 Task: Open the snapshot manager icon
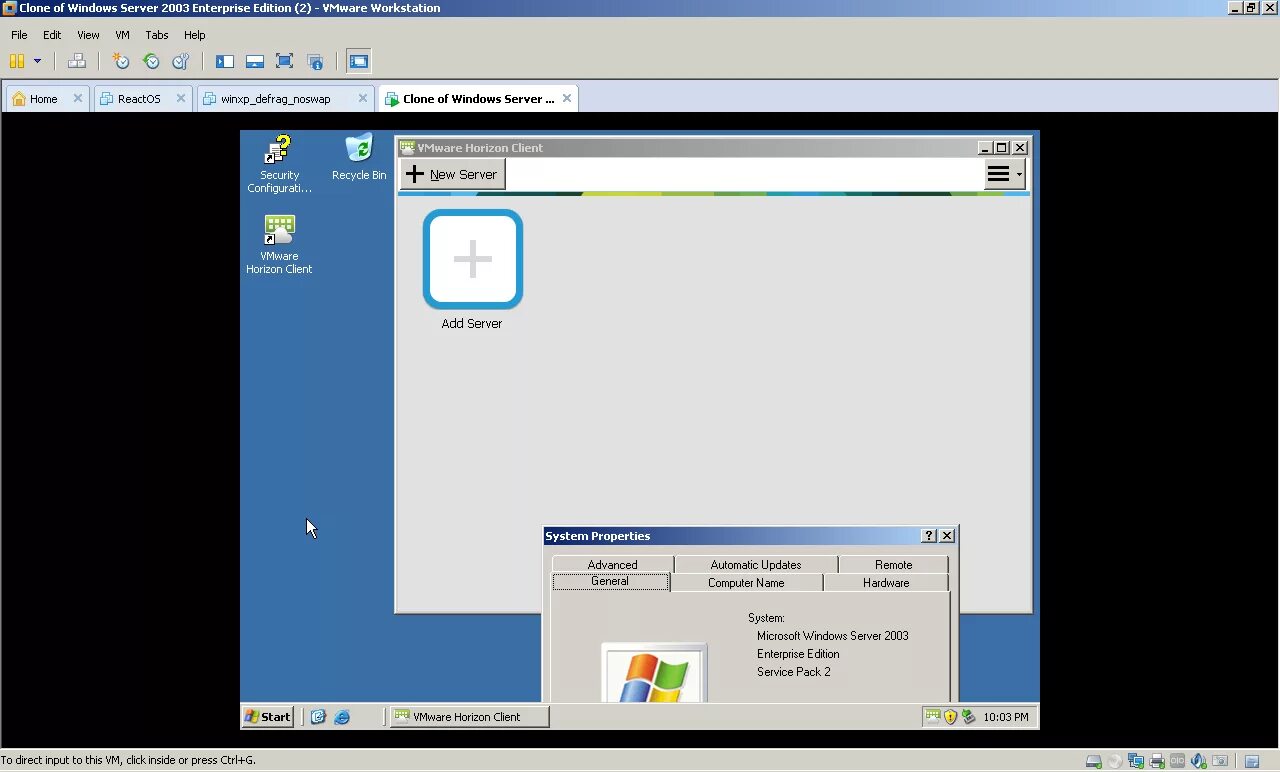coord(180,61)
